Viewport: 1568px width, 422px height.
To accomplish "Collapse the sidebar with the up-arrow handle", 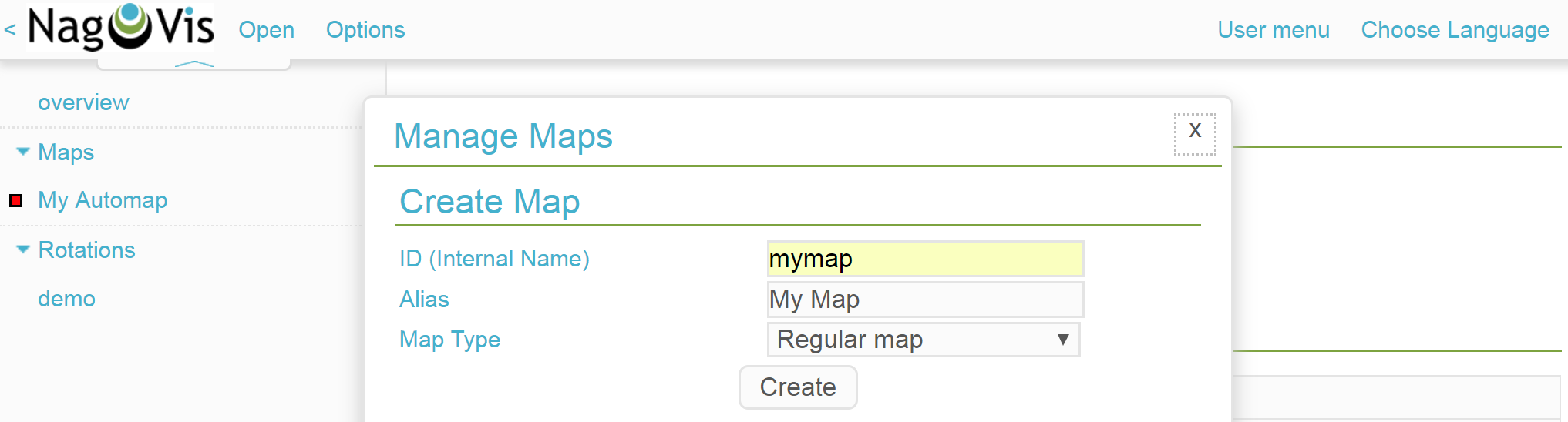I will pyautogui.click(x=194, y=64).
